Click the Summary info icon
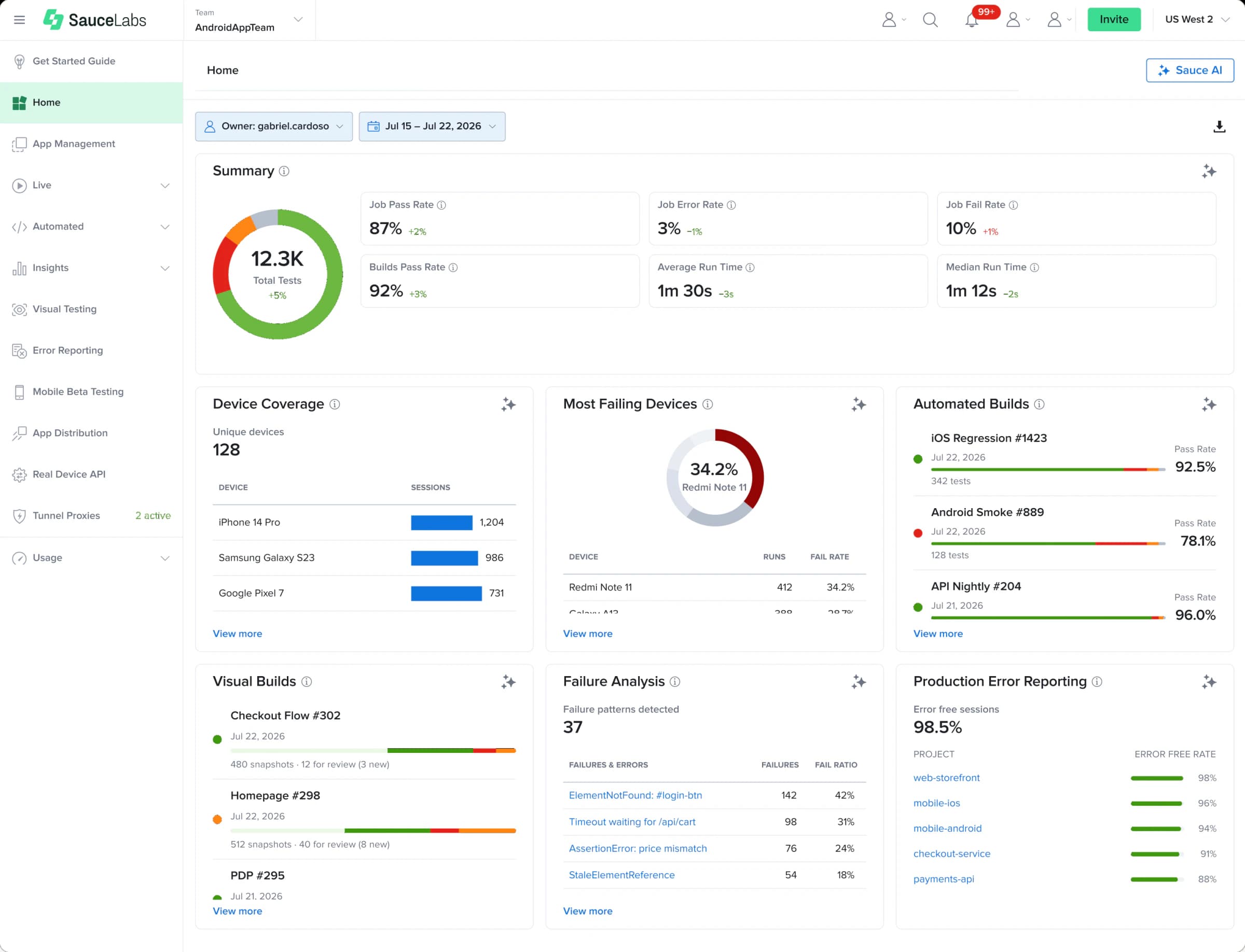The image size is (1245, 952). [x=284, y=171]
